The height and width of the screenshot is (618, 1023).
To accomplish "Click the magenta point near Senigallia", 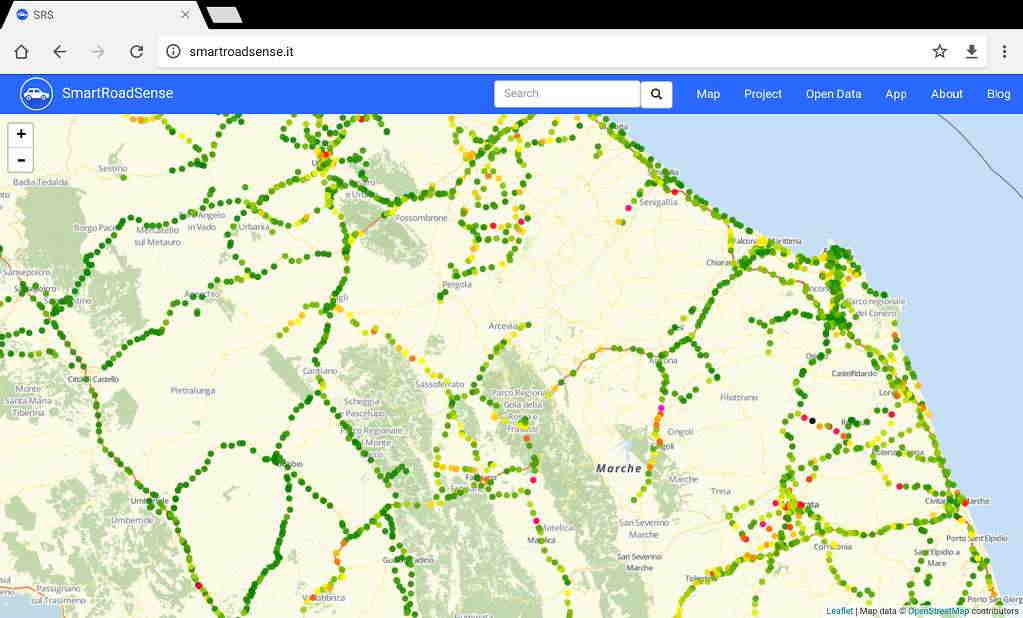I will tap(628, 208).
